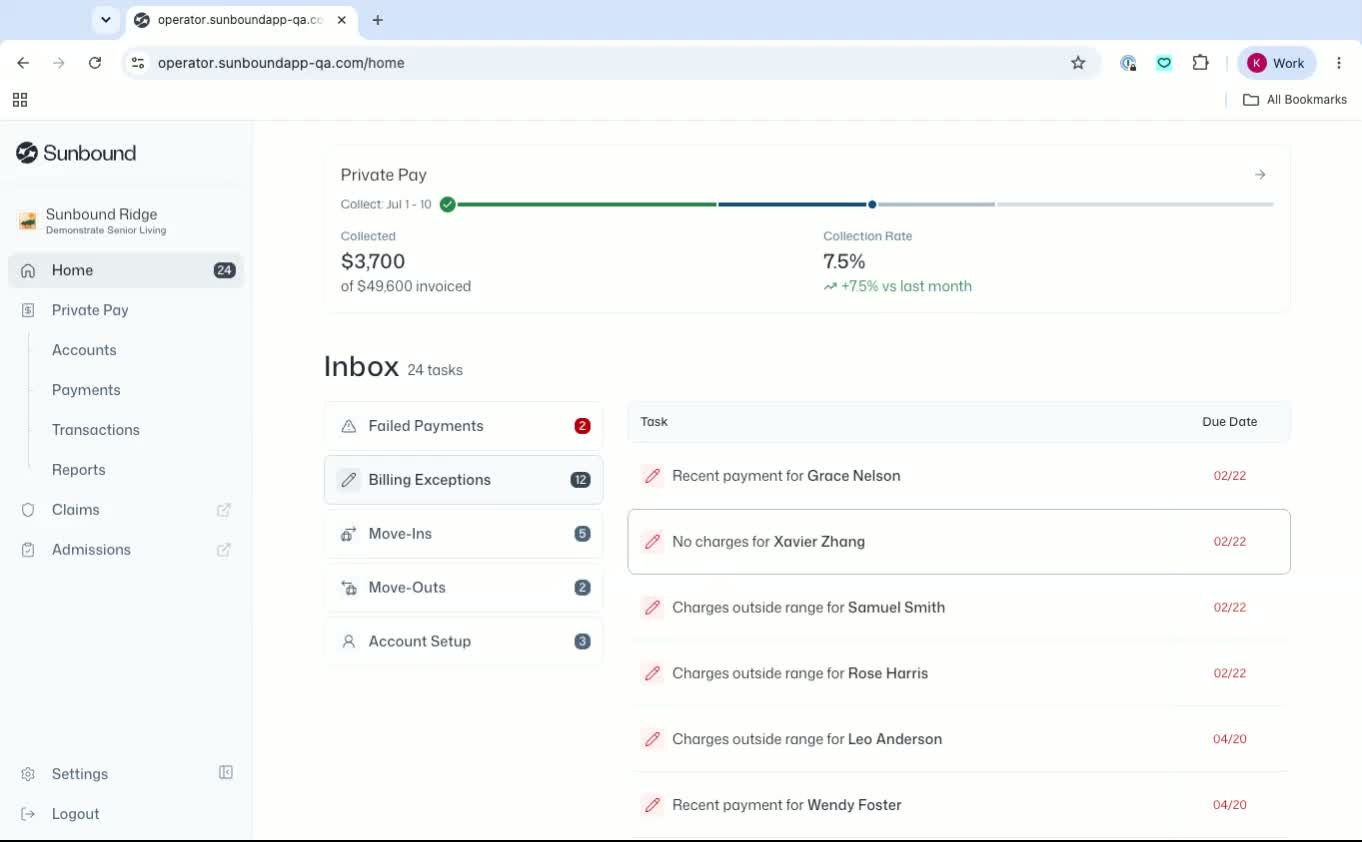Click Admissions external link icon

click(224, 550)
